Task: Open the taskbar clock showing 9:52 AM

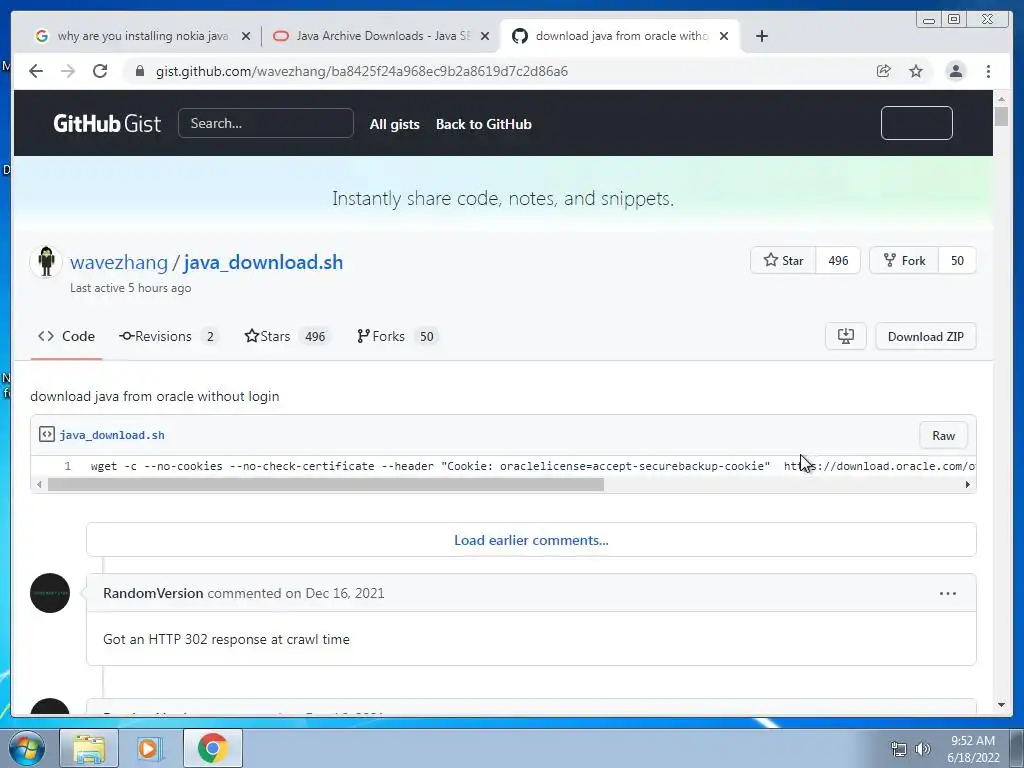Action: click(973, 749)
